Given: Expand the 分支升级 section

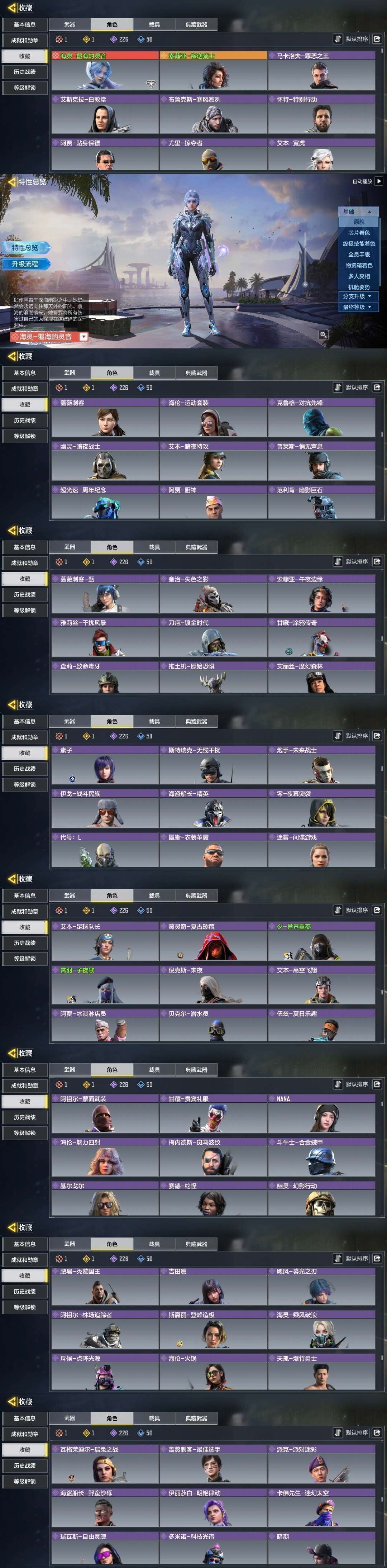Looking at the screenshot, I should (x=358, y=296).
